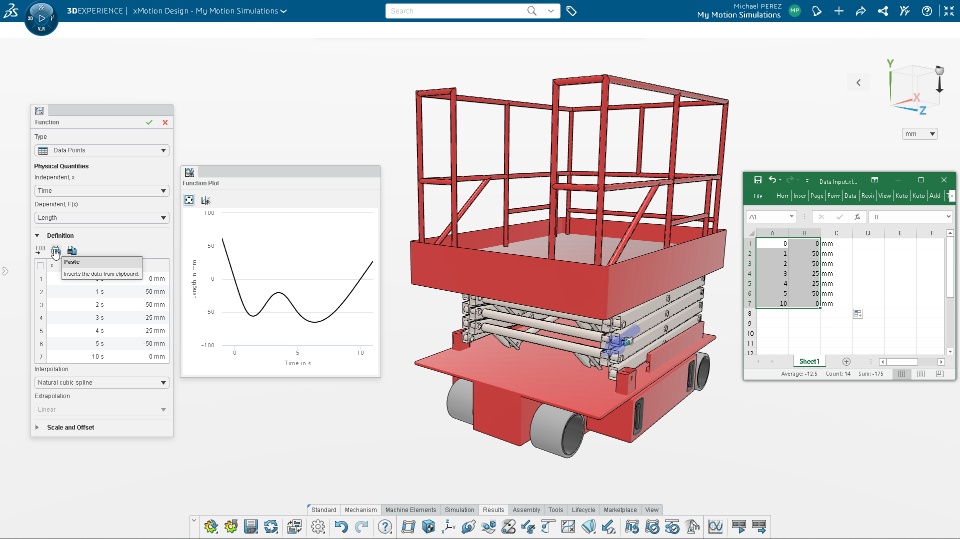
Task: Switch to the Lifecycle tab
Action: point(583,510)
